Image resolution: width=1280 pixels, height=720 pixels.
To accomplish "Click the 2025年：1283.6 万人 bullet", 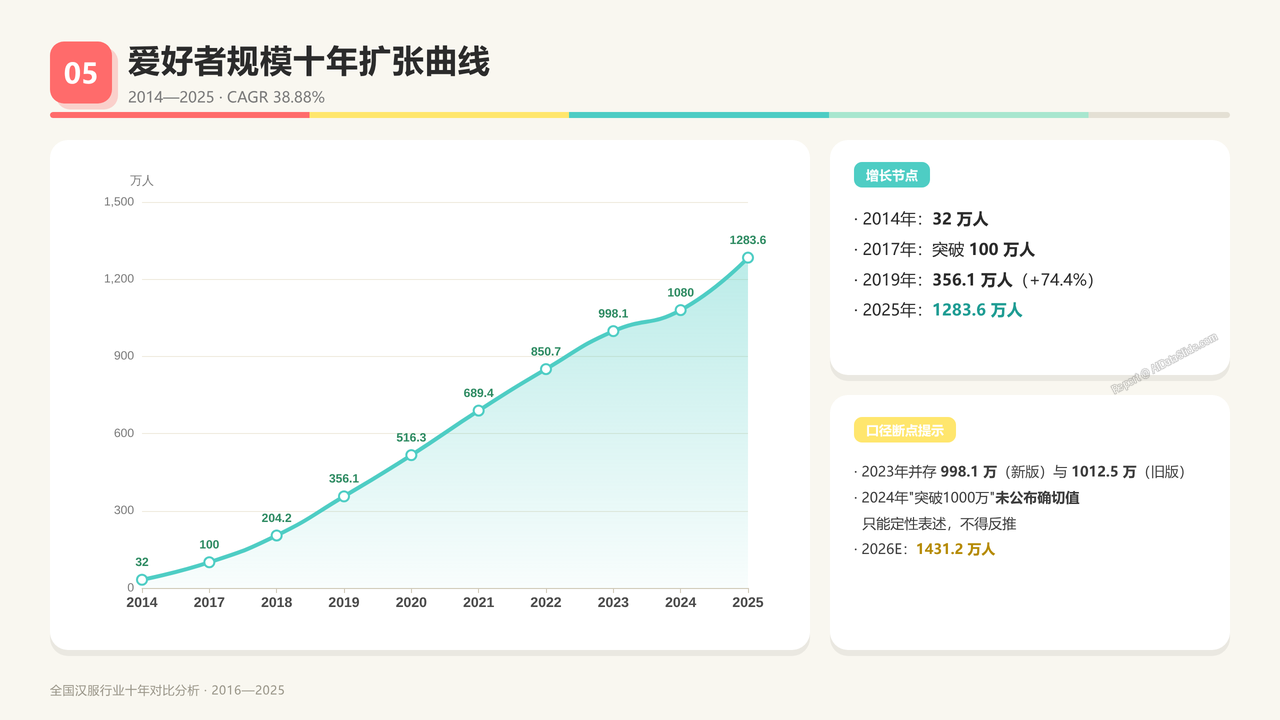I will pos(938,310).
